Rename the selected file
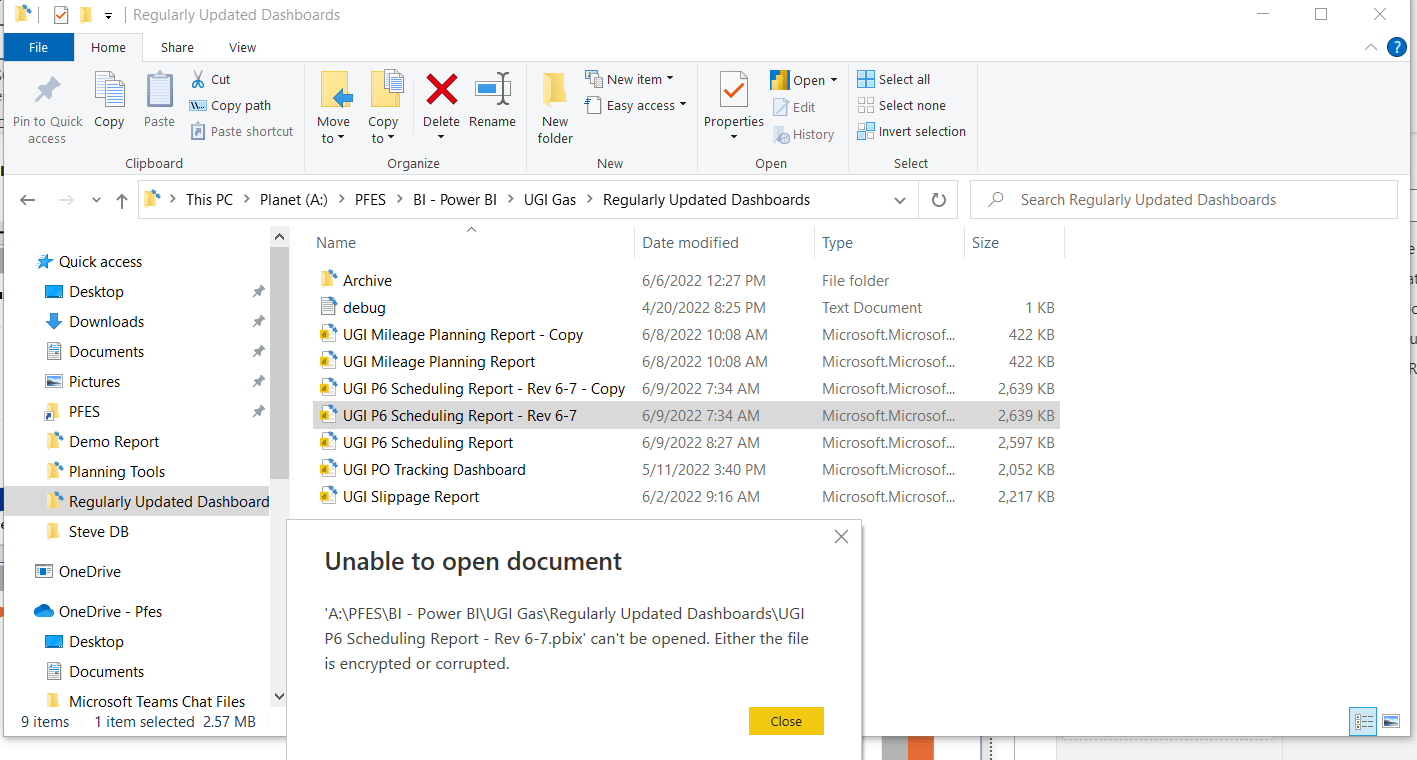Screen dimensions: 1417x760 [x=492, y=100]
